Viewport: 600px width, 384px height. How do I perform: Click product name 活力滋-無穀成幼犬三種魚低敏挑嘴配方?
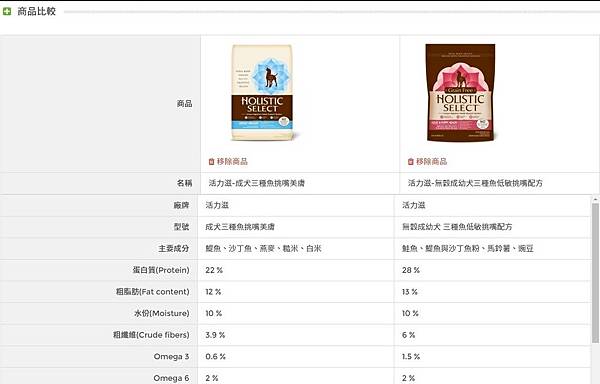click(475, 183)
